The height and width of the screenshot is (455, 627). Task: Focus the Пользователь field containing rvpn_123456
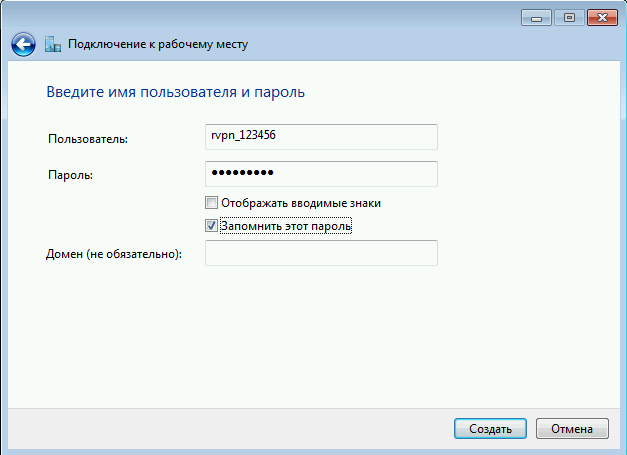point(321,137)
